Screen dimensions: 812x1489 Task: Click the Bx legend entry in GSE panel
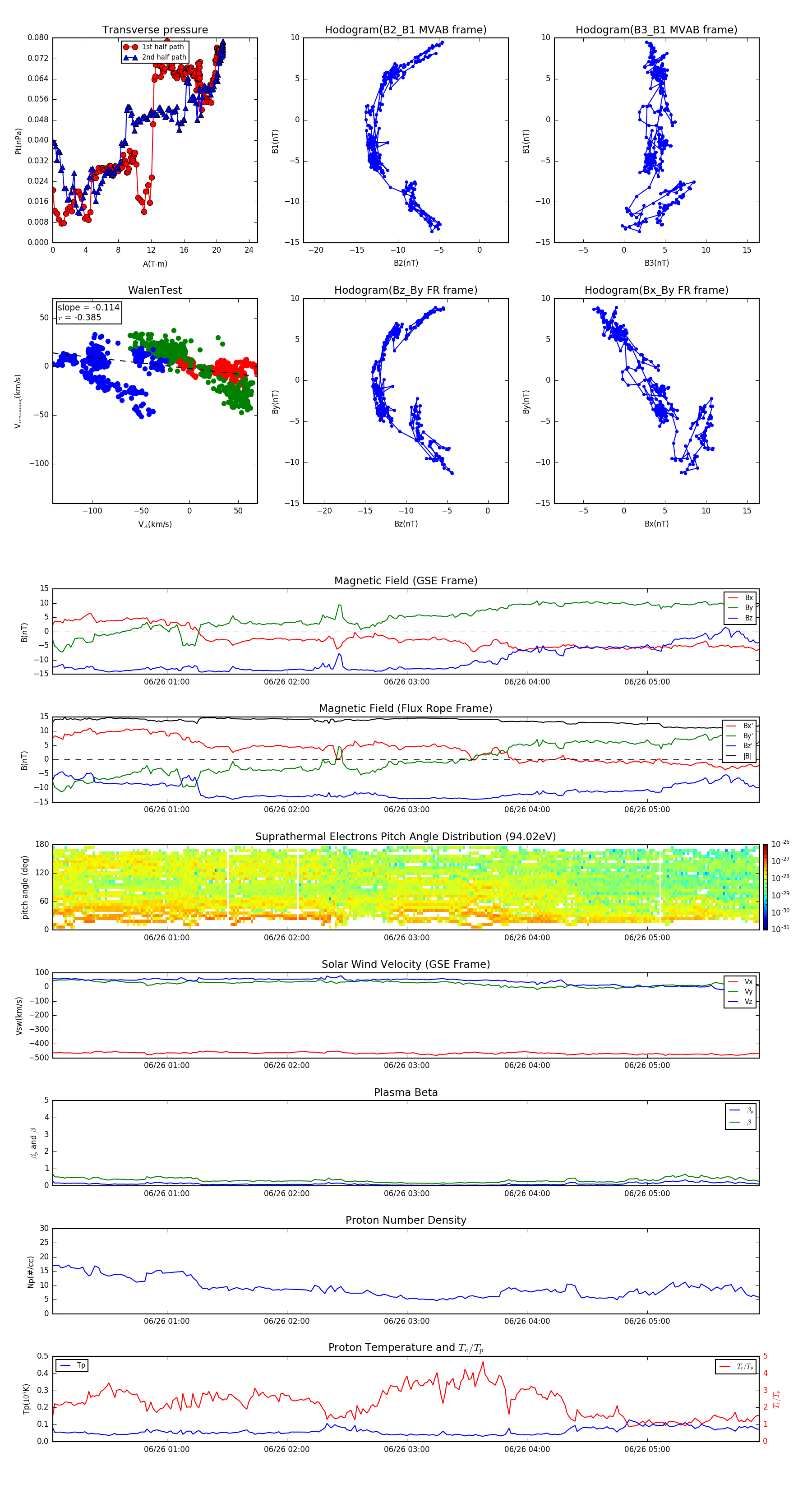point(741,598)
